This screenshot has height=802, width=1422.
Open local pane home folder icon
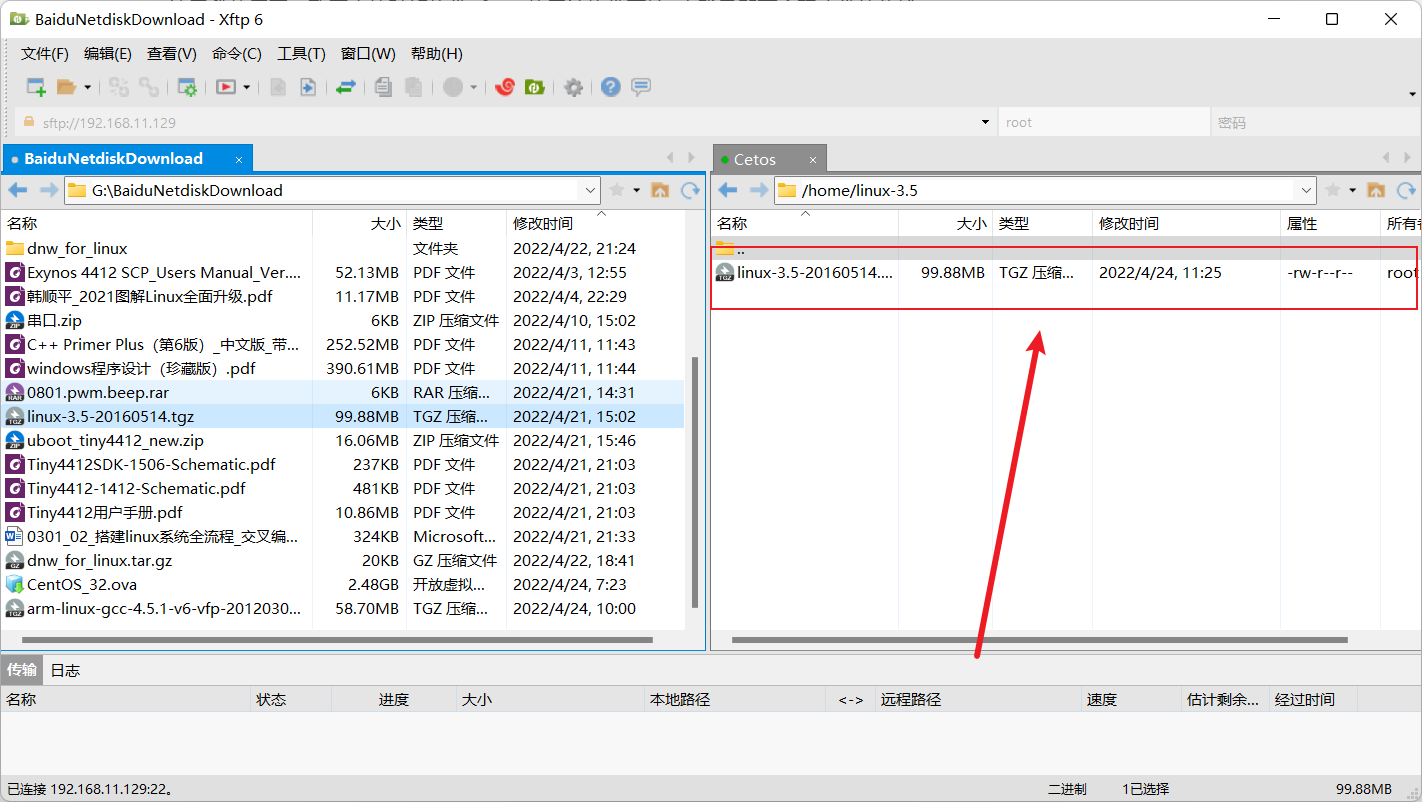click(660, 190)
